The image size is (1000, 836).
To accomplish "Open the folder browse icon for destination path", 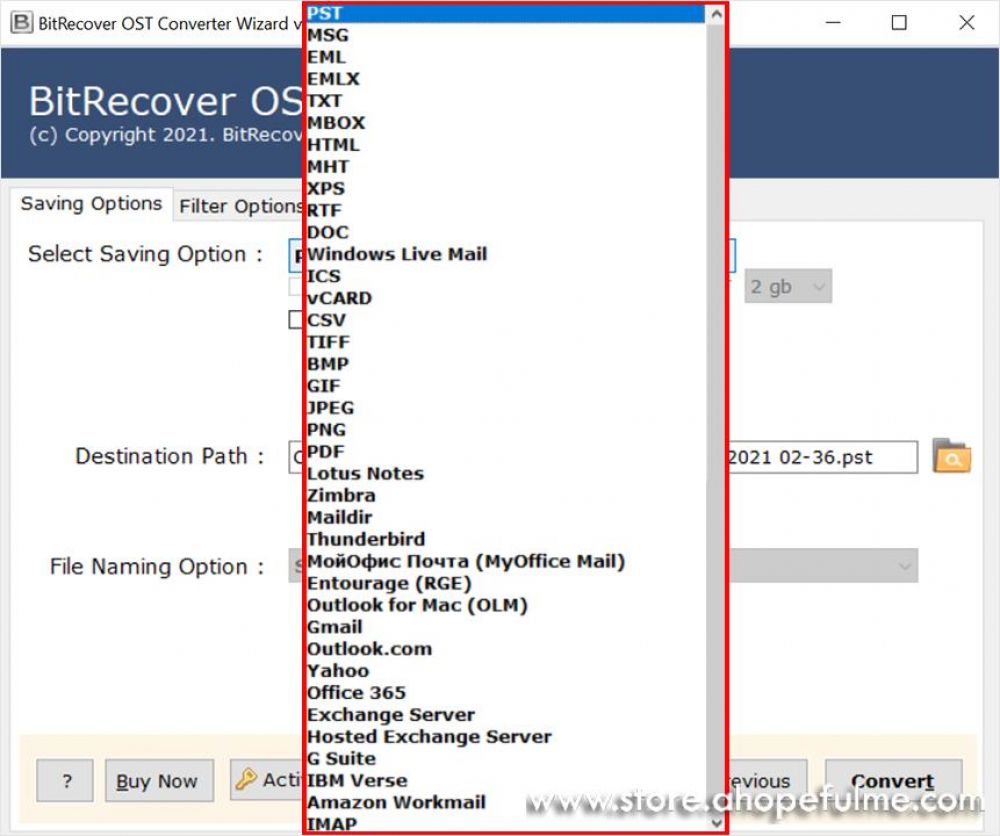I will pyautogui.click(x=952, y=456).
